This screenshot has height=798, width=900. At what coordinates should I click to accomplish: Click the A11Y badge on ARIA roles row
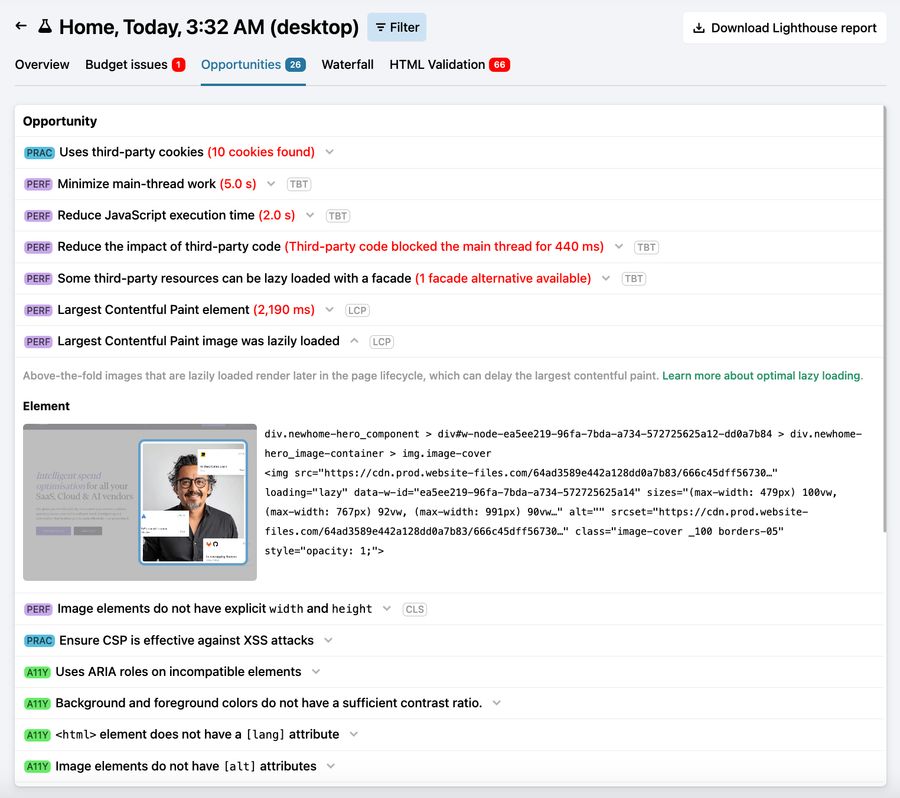point(37,672)
